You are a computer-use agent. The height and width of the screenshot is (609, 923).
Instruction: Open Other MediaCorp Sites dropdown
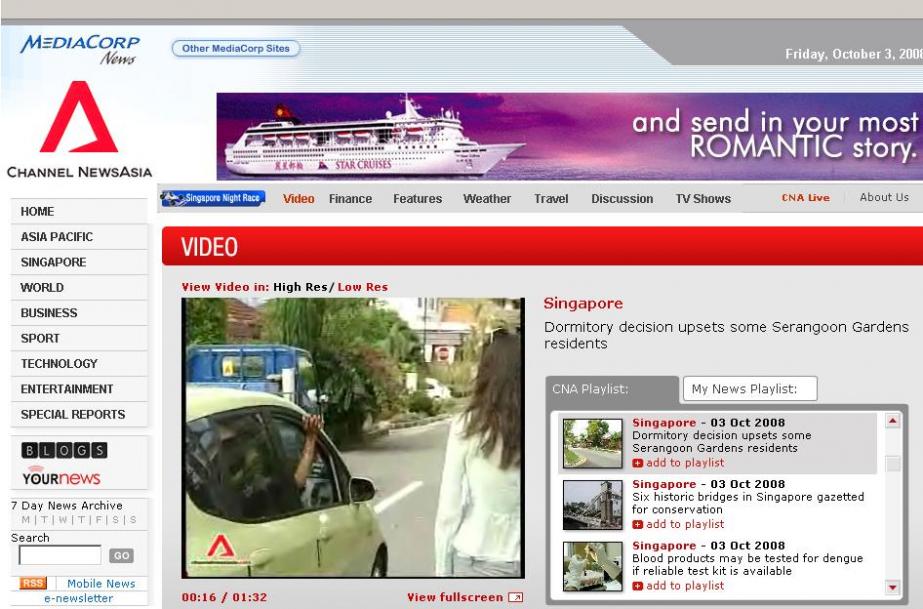coord(235,48)
